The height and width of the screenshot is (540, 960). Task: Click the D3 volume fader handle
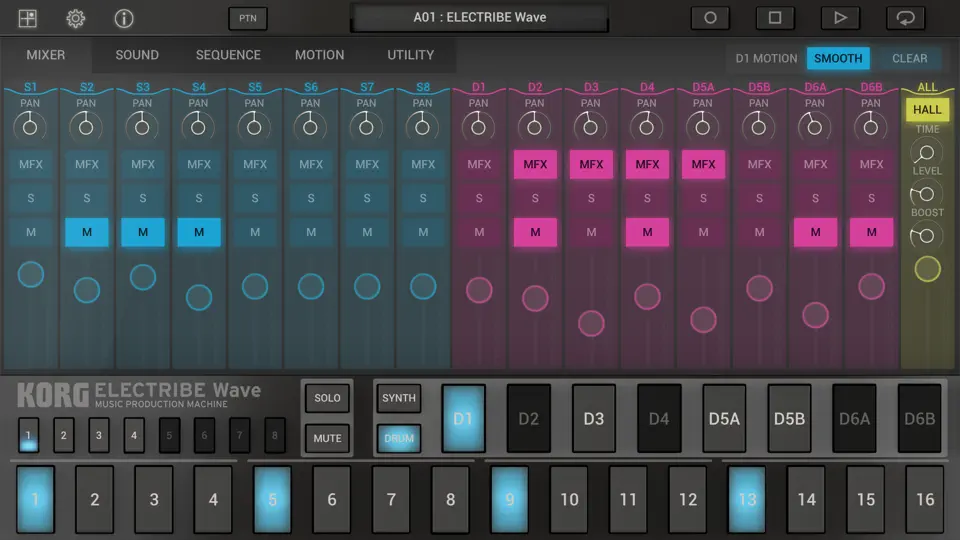(591, 323)
